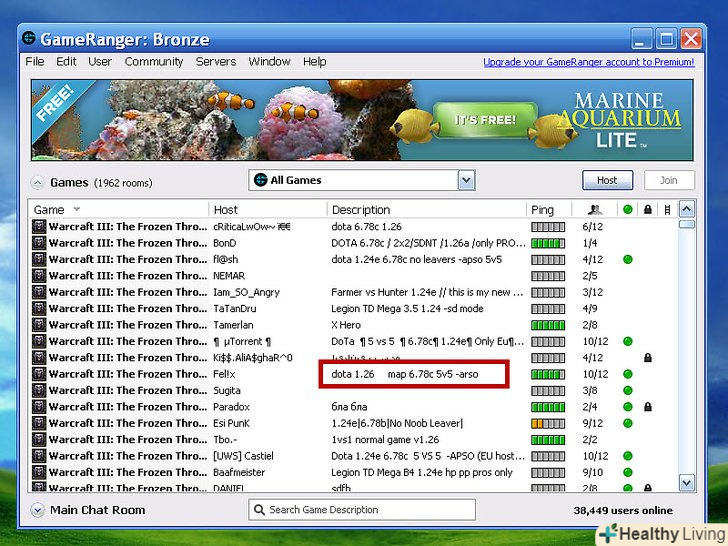Click the Game column sort arrow
This screenshot has width=728, height=546.
click(x=77, y=209)
